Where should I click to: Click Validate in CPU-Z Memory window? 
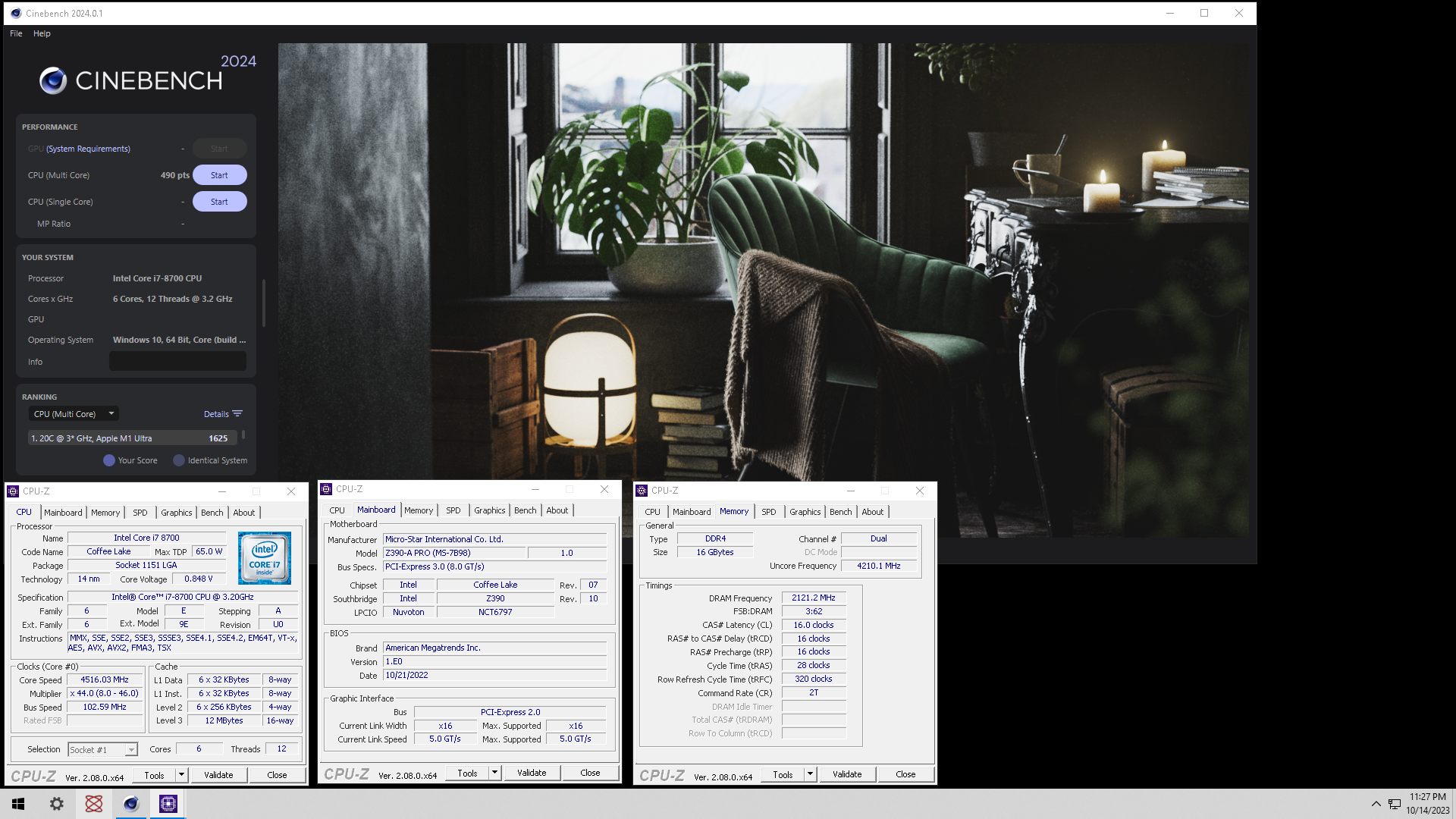coord(847,774)
